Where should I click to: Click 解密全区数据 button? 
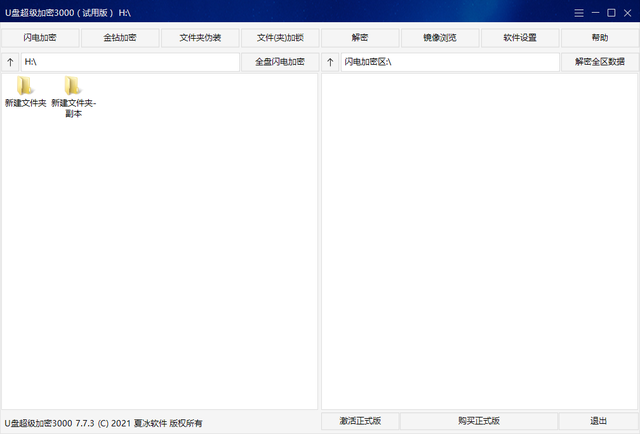(600, 62)
